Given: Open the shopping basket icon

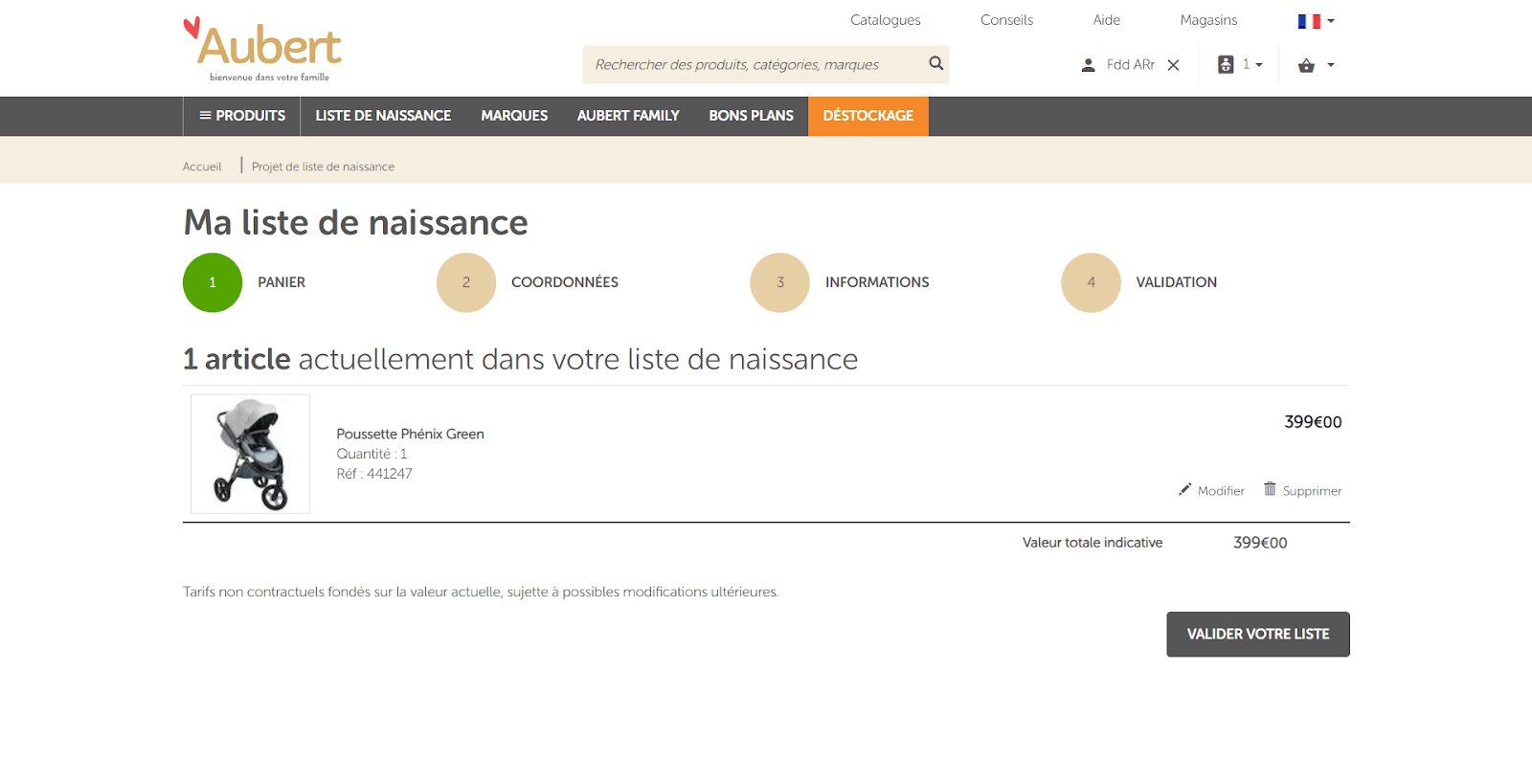Looking at the screenshot, I should point(1306,65).
